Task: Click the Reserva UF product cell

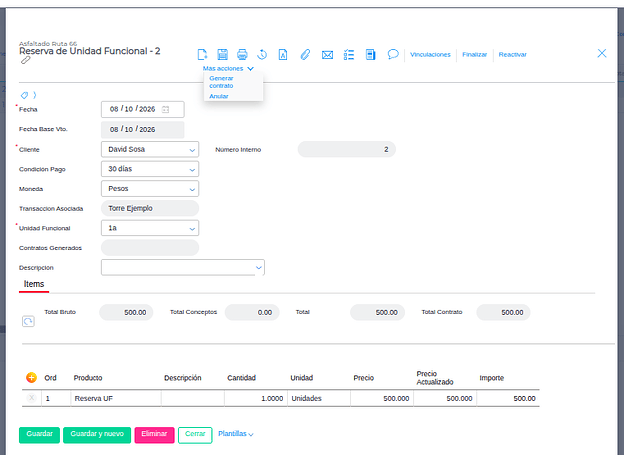Action: pos(116,398)
